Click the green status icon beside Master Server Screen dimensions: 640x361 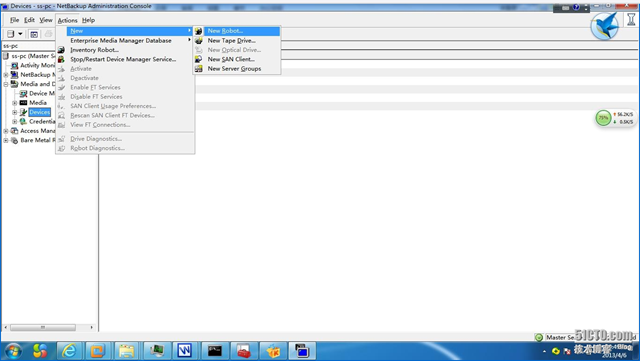[539, 337]
